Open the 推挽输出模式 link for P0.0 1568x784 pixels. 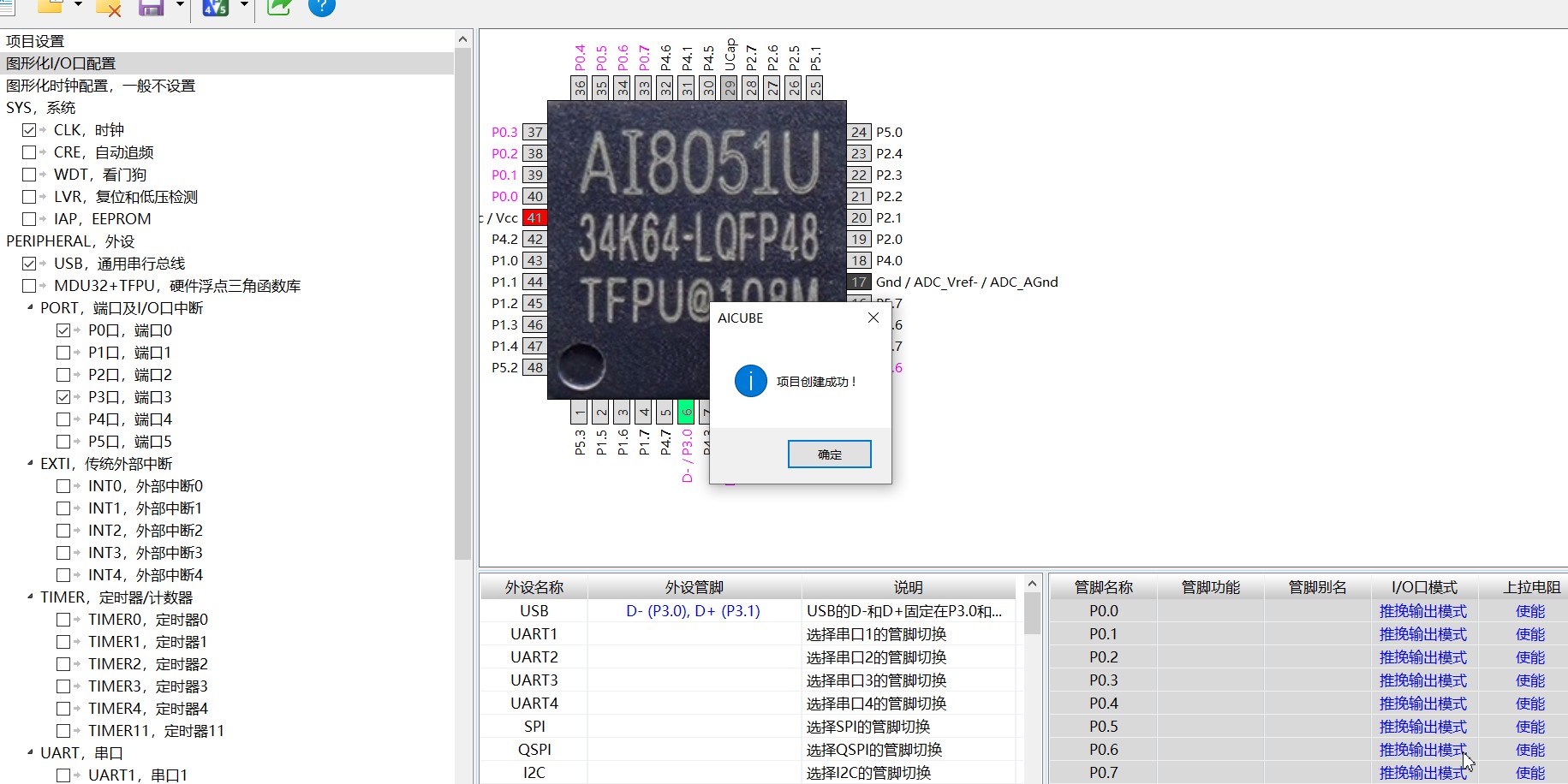1422,610
